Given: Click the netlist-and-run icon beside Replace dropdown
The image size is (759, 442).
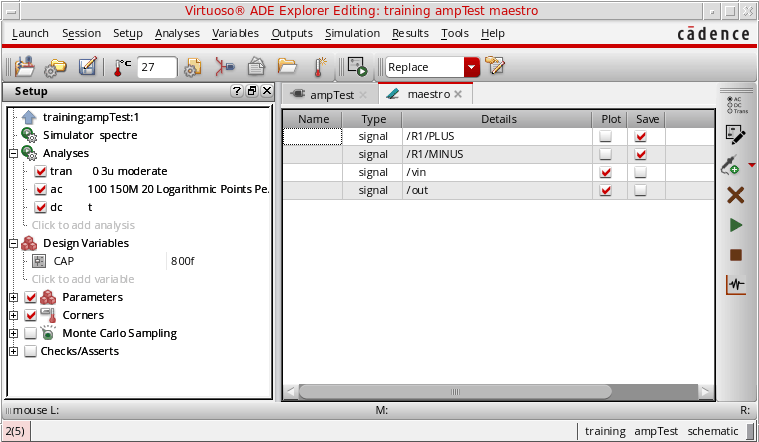Looking at the screenshot, I should tap(357, 68).
